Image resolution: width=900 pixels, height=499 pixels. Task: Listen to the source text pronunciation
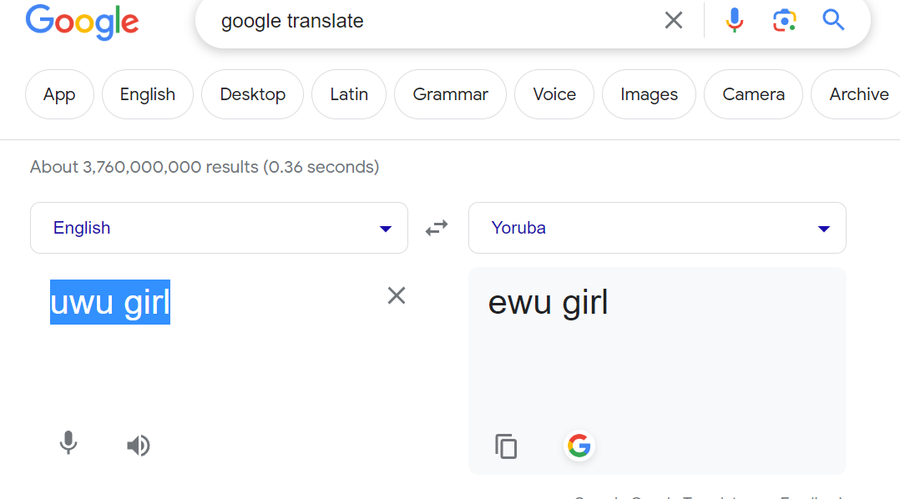click(138, 445)
